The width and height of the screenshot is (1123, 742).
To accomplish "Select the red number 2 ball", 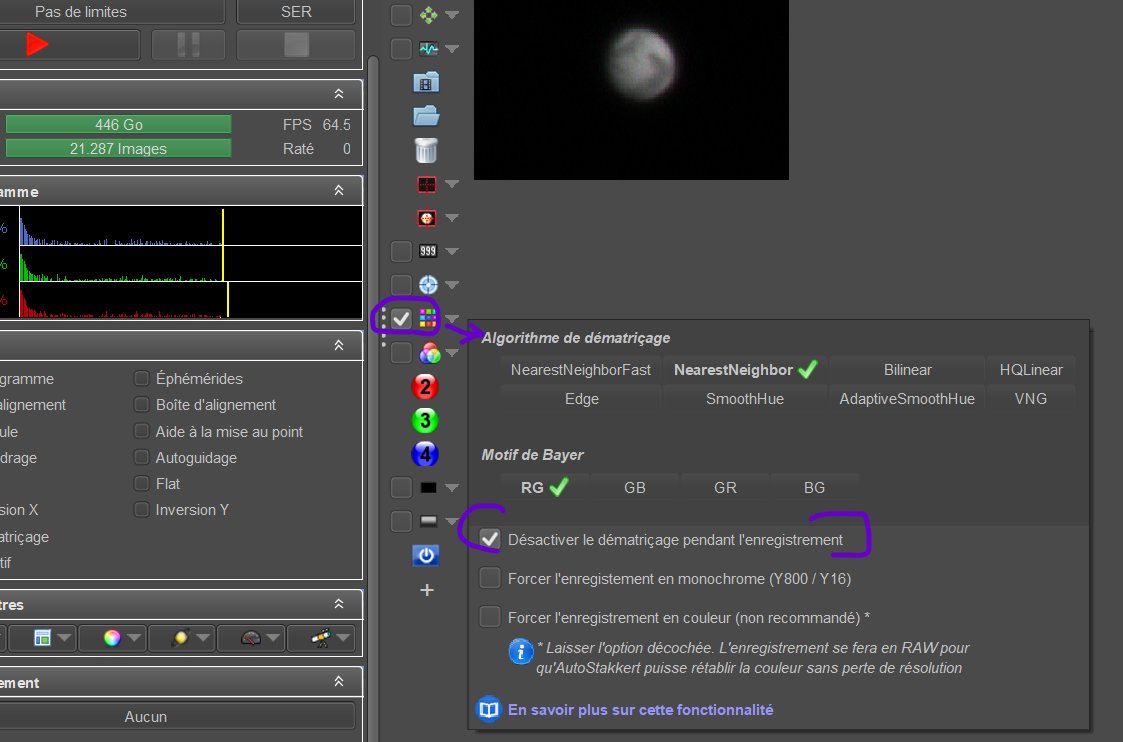I will pos(425,387).
